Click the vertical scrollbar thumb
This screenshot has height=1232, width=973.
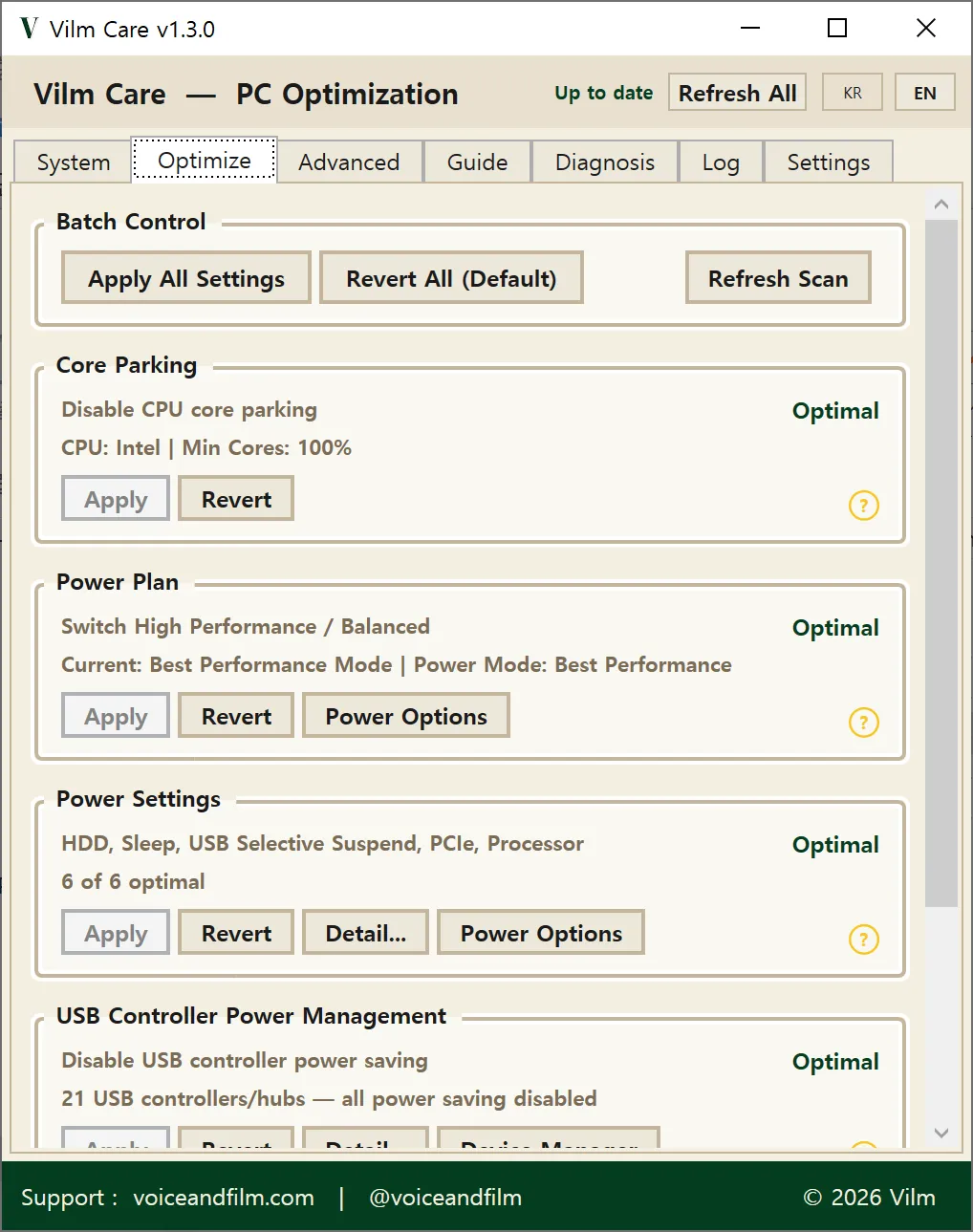point(941,563)
